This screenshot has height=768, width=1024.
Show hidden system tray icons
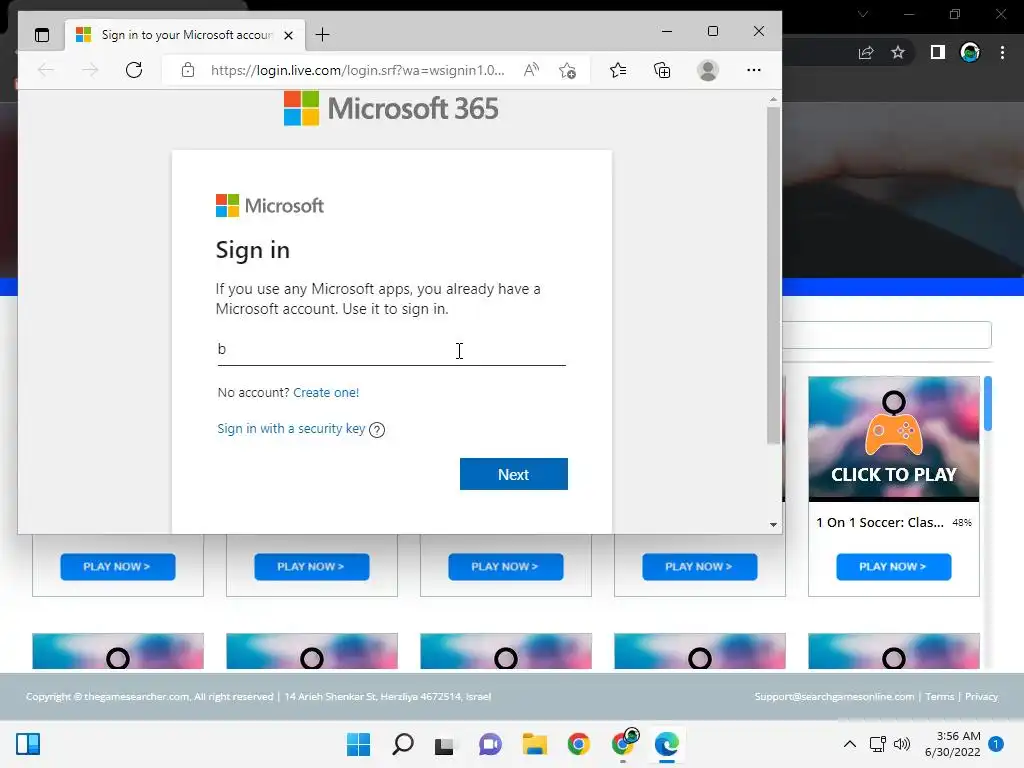click(850, 744)
